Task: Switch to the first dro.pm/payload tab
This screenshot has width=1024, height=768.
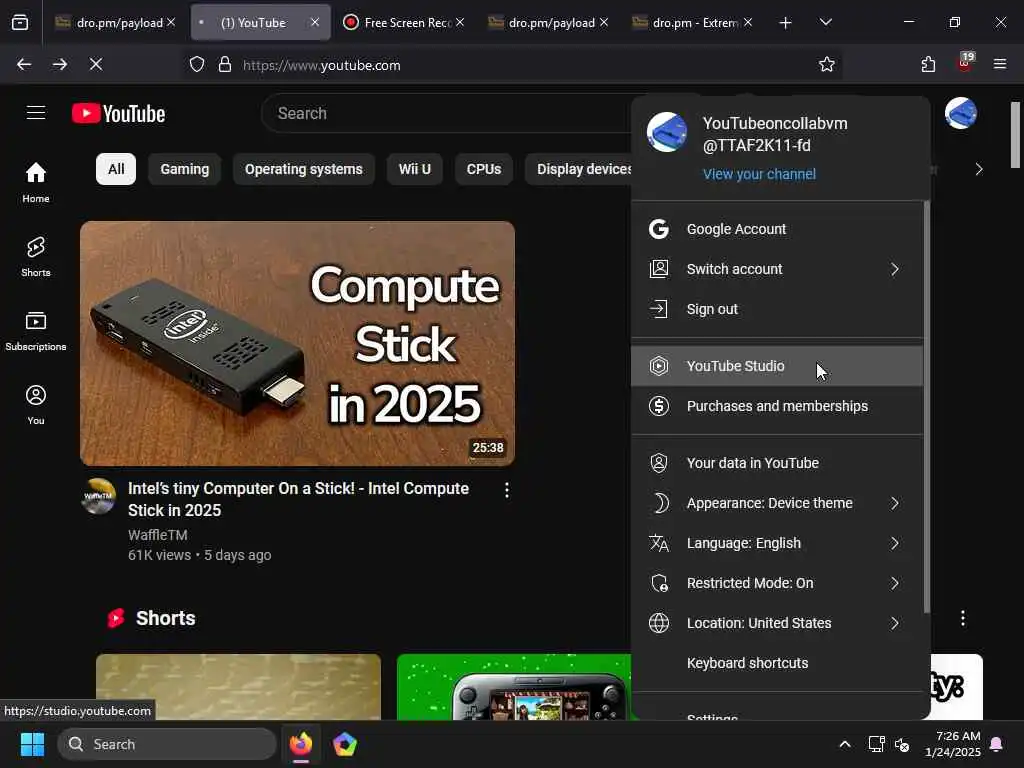Action: click(114, 23)
